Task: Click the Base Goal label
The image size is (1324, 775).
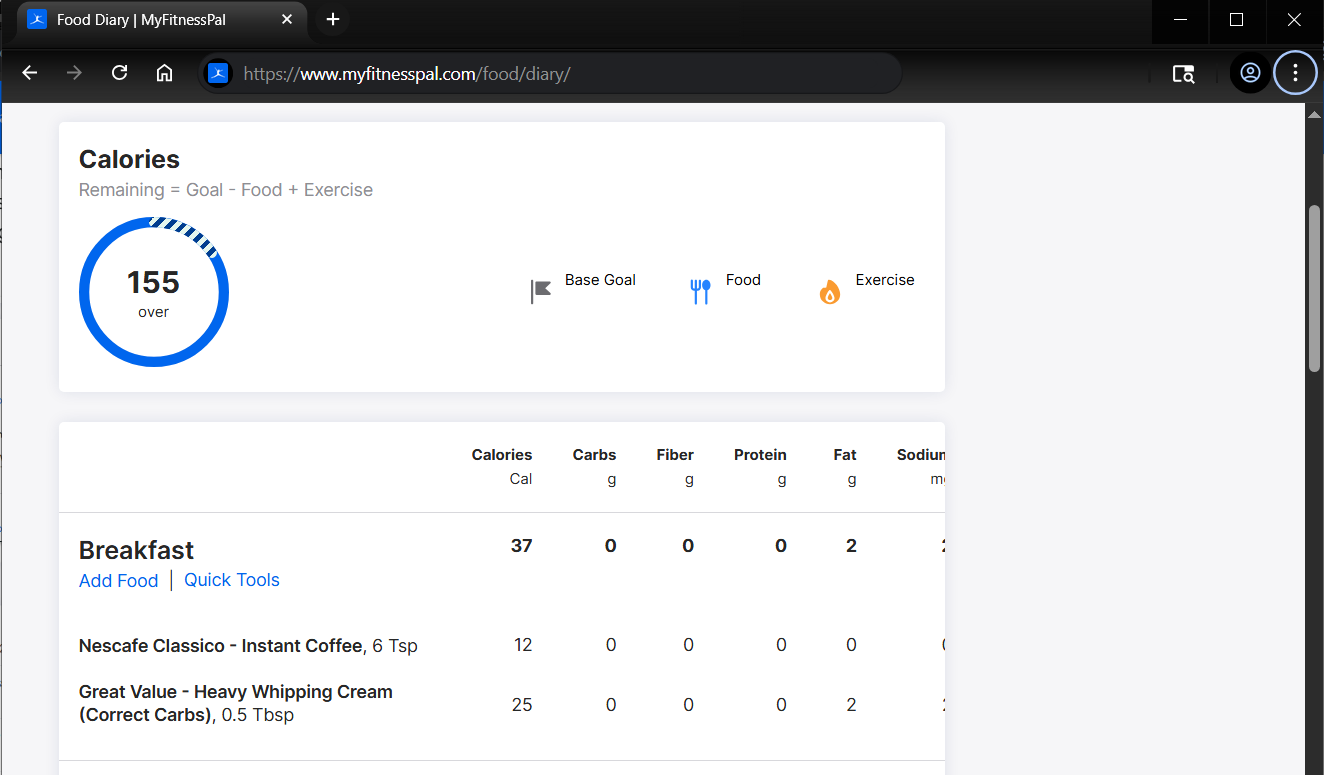Action: click(x=600, y=280)
